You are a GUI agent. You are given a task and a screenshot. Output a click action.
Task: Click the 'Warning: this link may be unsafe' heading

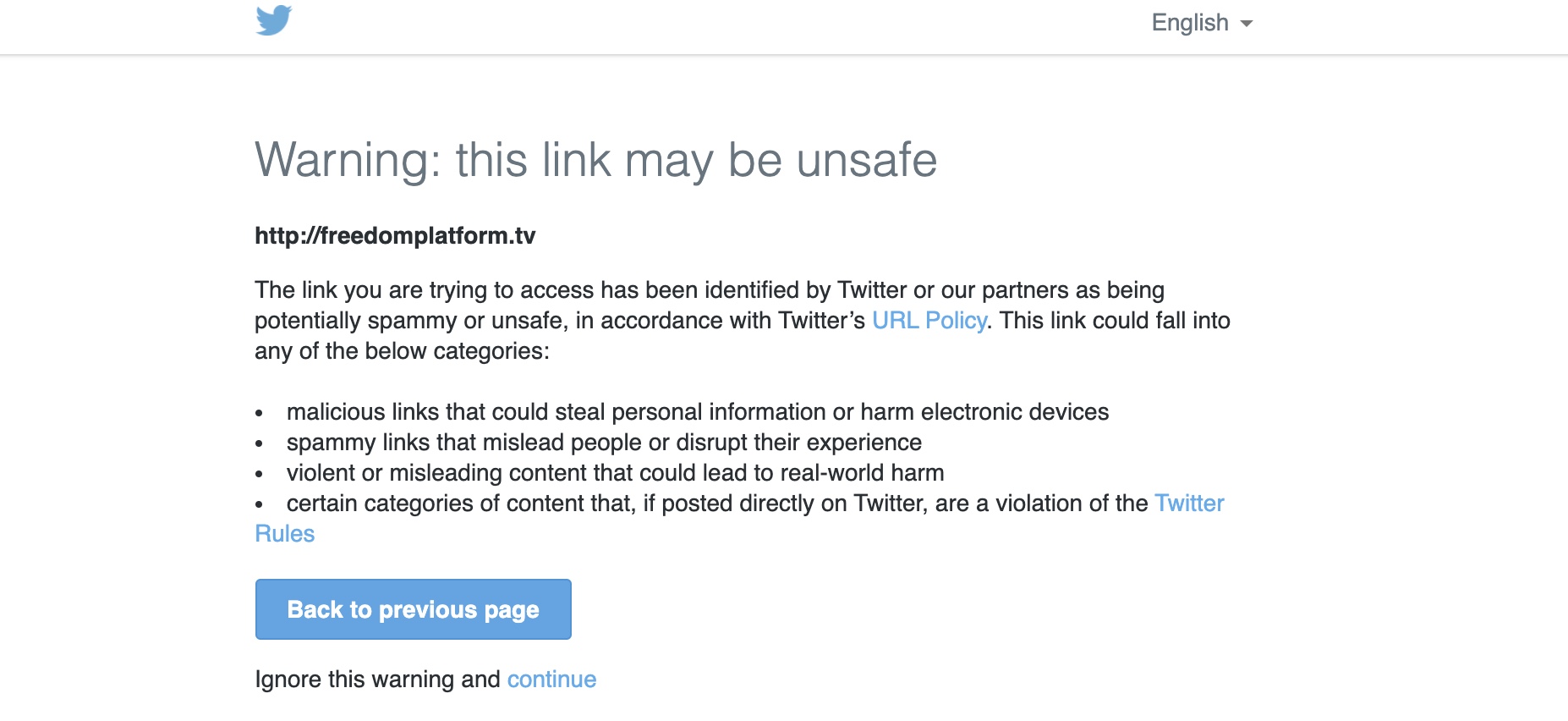[x=596, y=160]
